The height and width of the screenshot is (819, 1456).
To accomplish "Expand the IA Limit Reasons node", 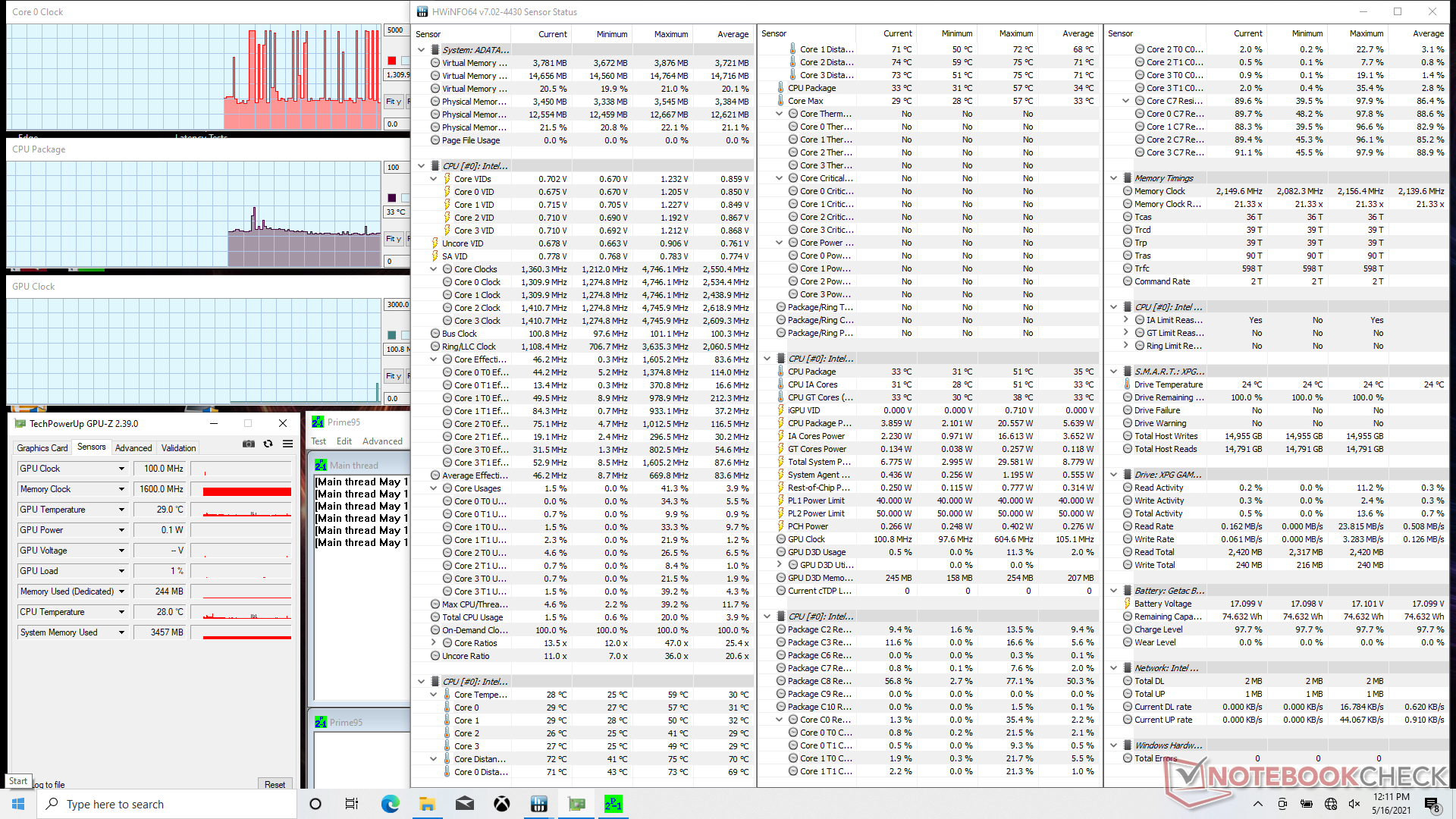I will pyautogui.click(x=1126, y=320).
